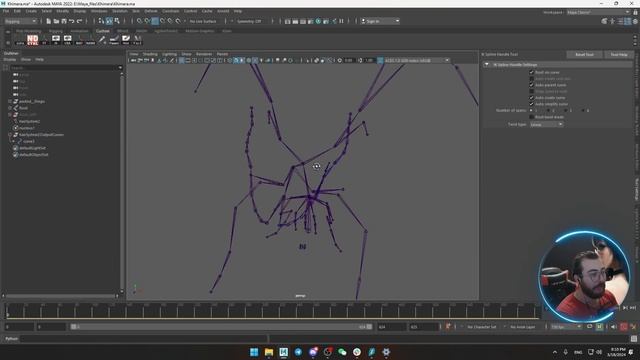Open the Sign In dropdown
The width and height of the screenshot is (640, 360).
(x=380, y=21)
